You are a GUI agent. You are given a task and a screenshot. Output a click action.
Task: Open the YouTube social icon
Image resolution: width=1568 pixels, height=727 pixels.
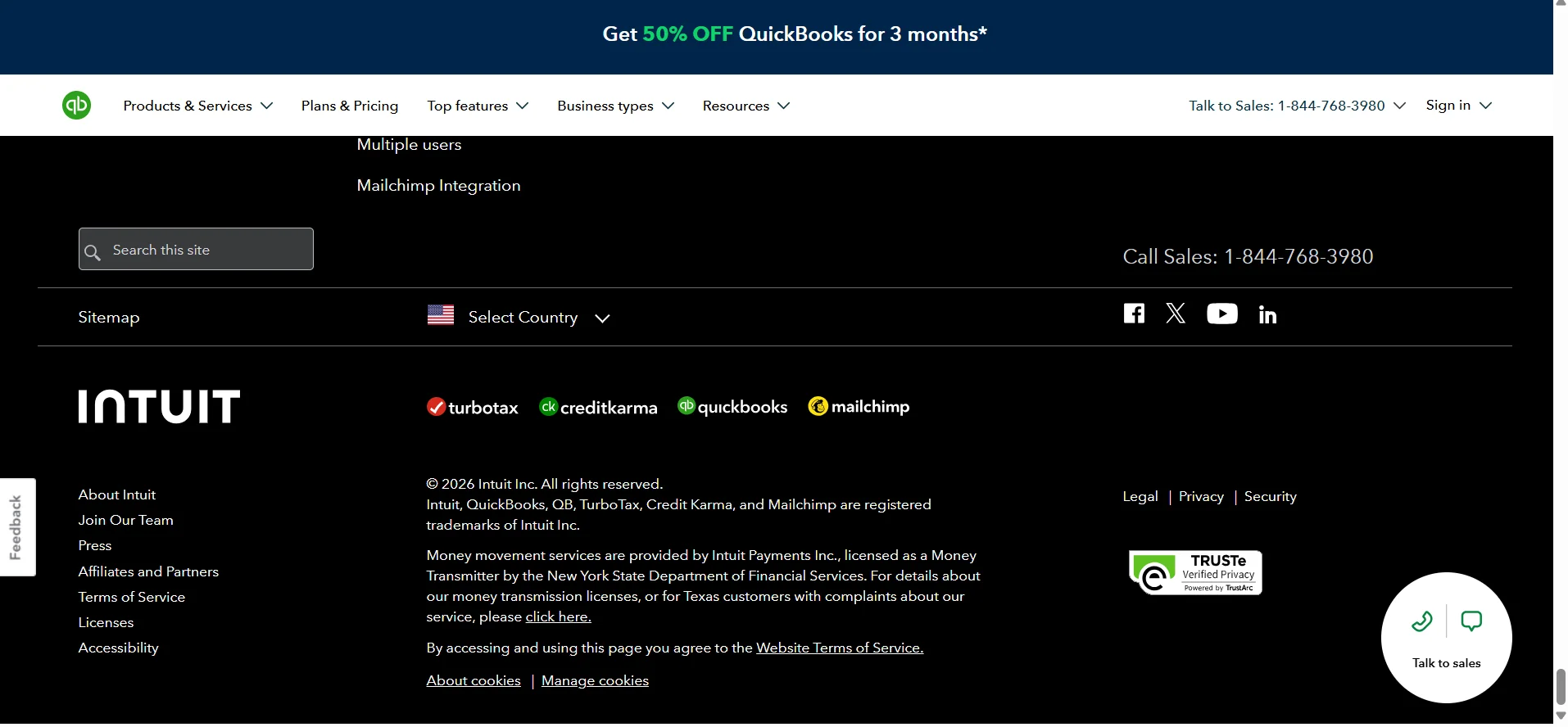(1221, 314)
